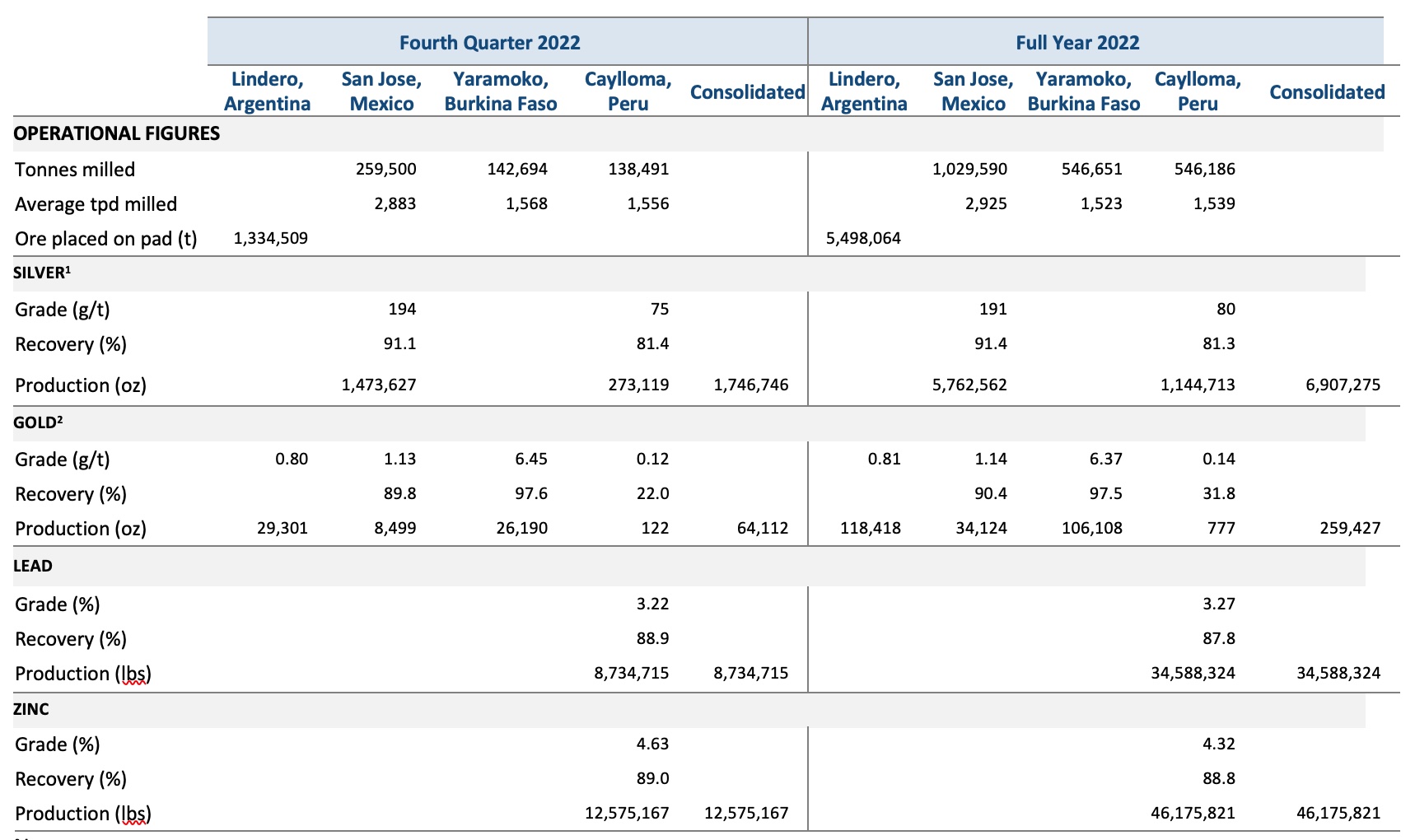Viewport: 1415px width, 840px height.
Task: Select the Average tpd milled row label
Action: (96, 204)
